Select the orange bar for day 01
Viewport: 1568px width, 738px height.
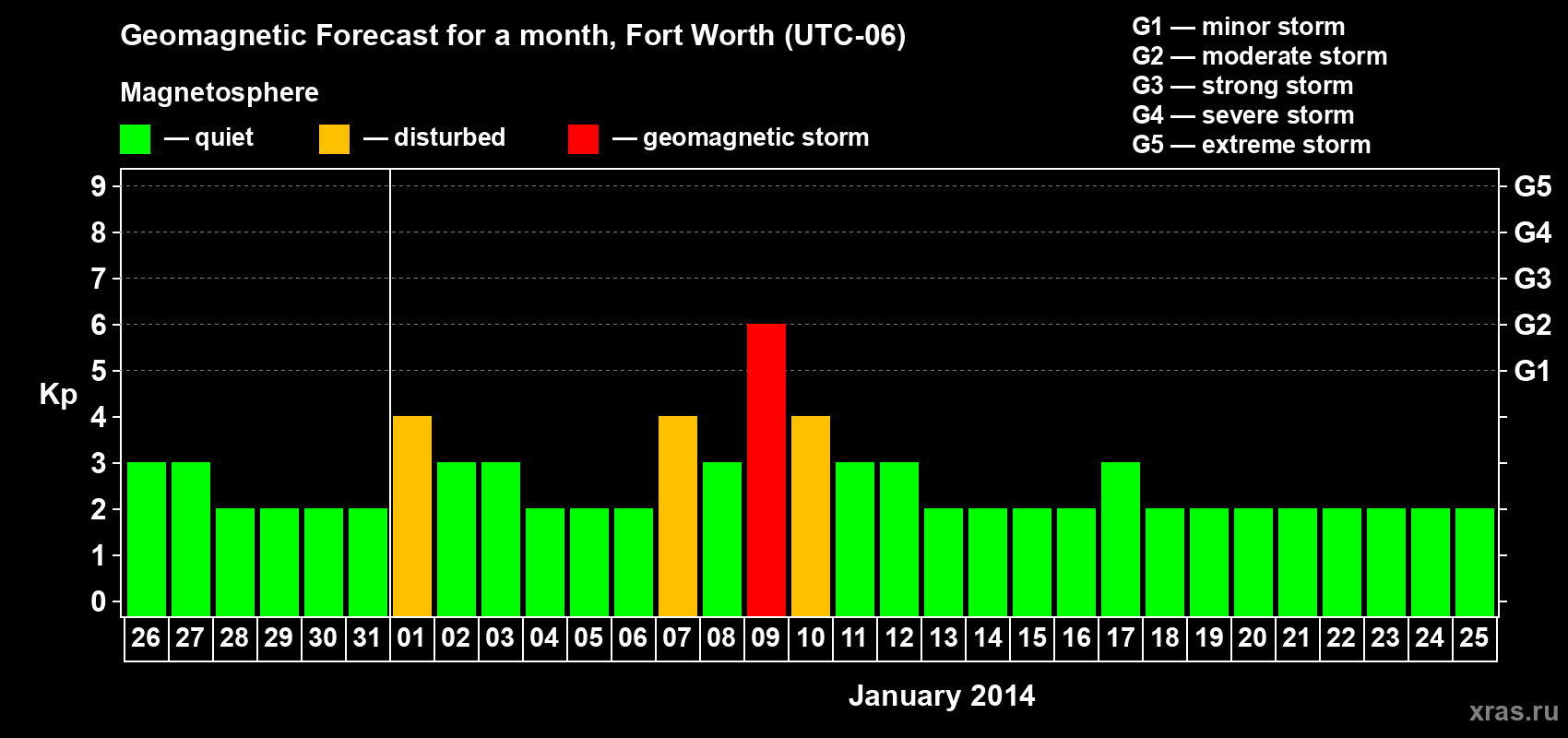[411, 516]
